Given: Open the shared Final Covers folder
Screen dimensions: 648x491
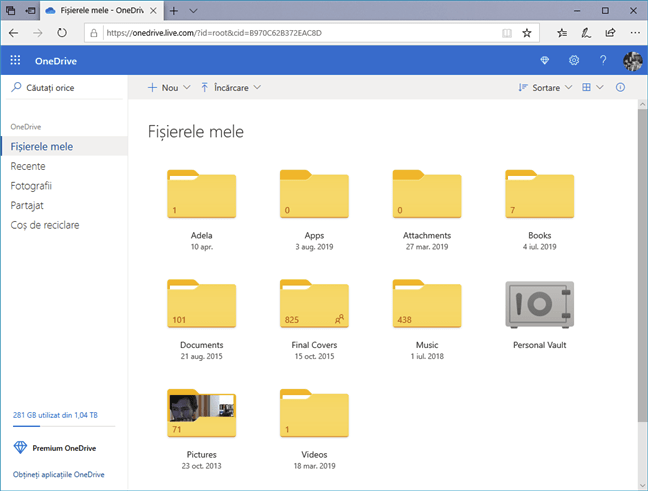Looking at the screenshot, I should click(314, 303).
